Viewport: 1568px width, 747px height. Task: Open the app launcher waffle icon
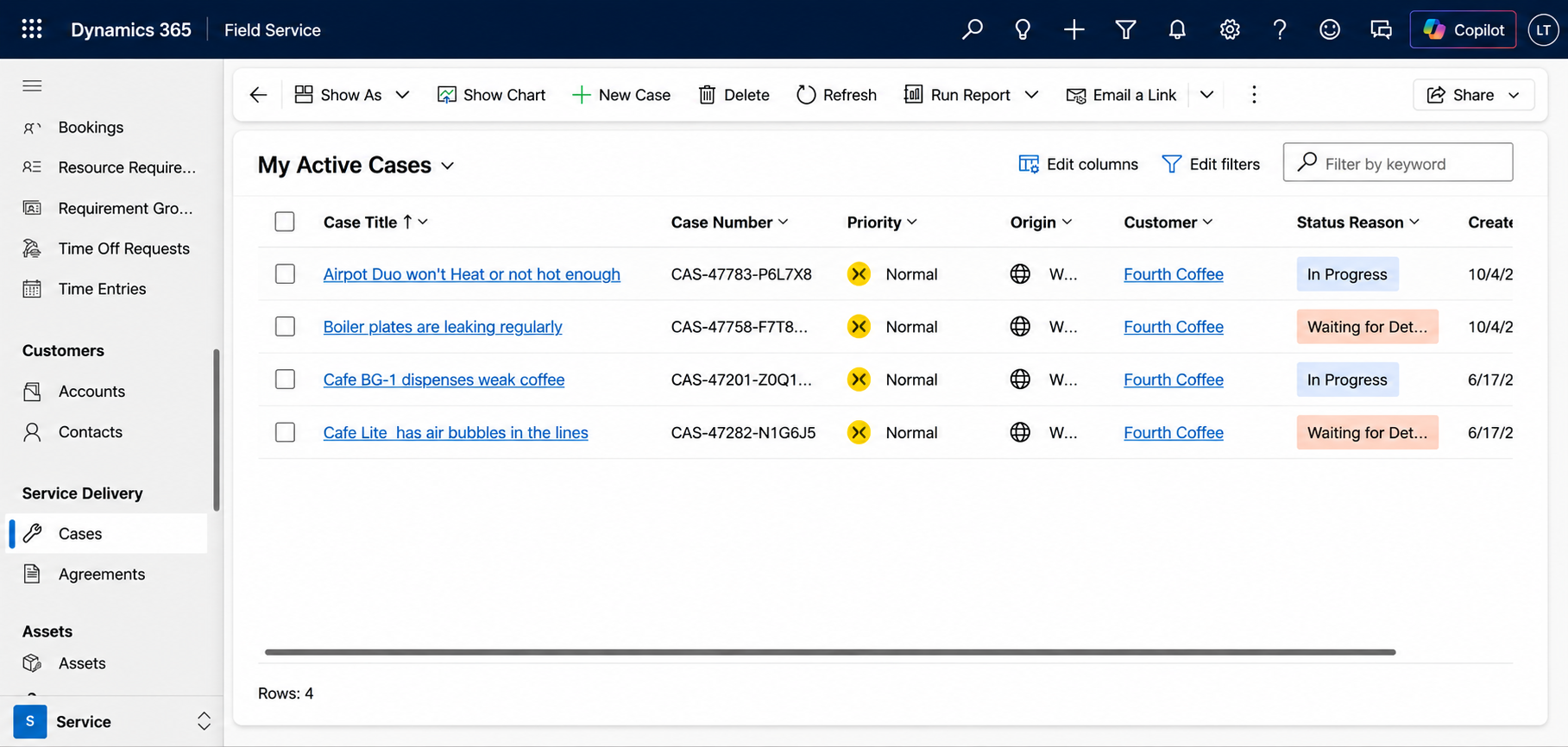coord(32,29)
